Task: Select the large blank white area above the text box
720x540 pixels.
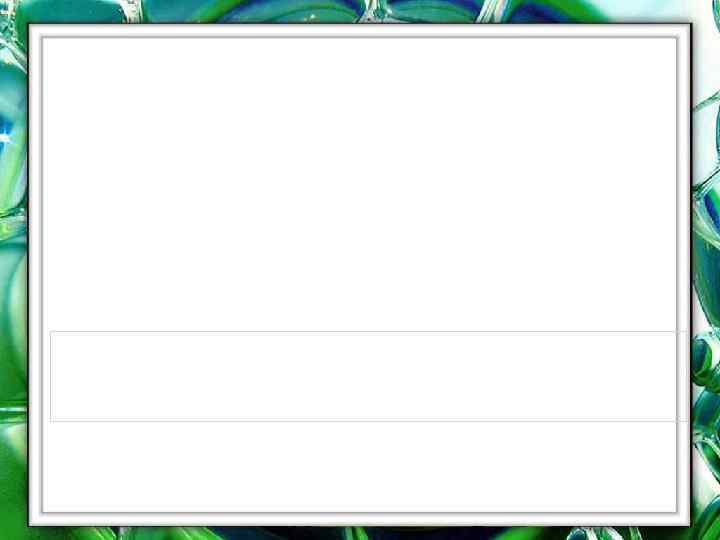Action: click(360, 185)
